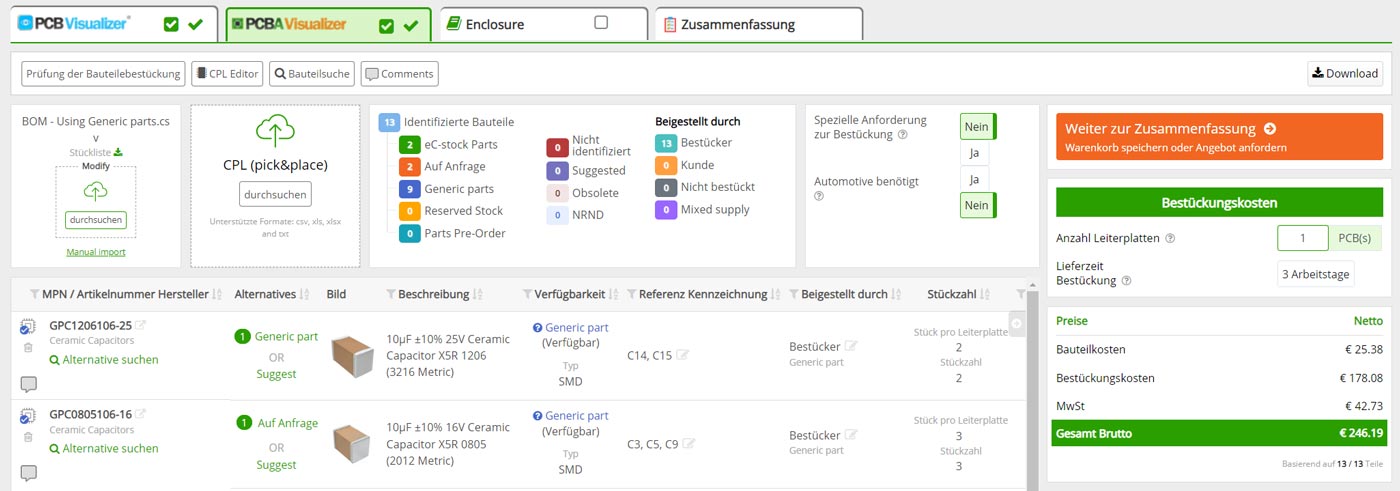
Task: Set Spezielle Anforderung zur Bestückung to Ja
Action: pyautogui.click(x=974, y=154)
